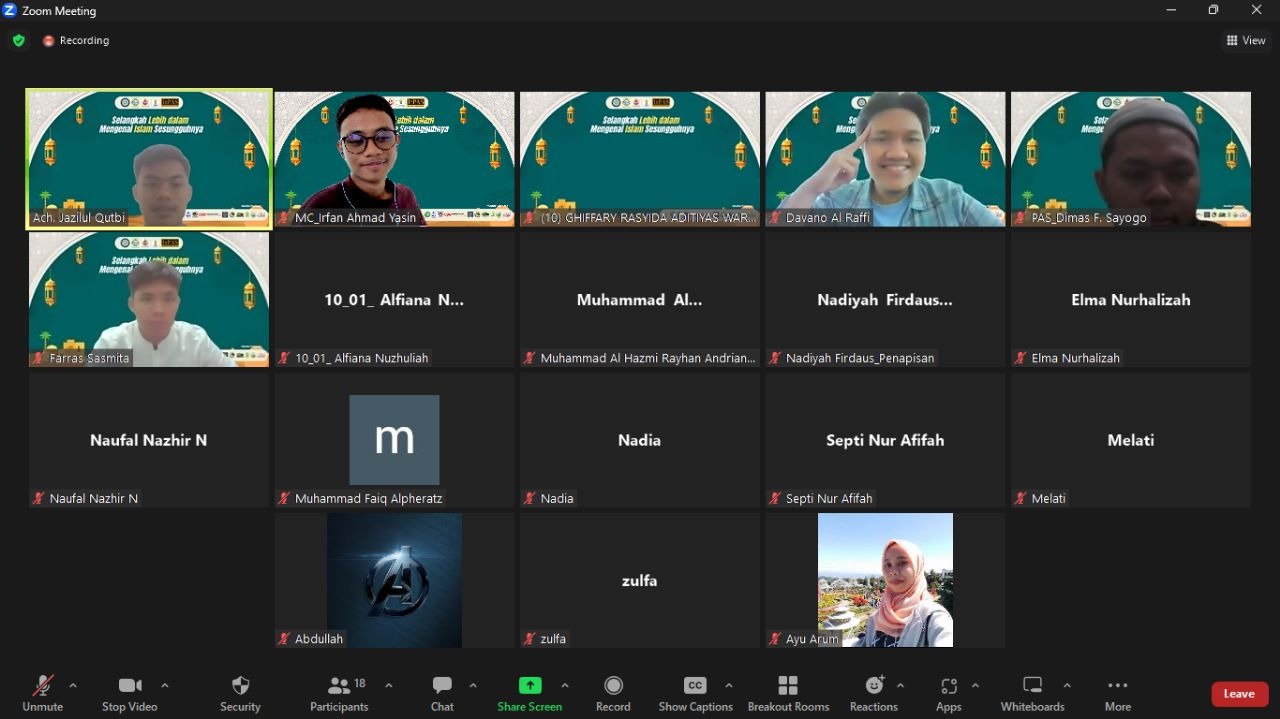Open the Participants panel
This screenshot has height=719, width=1280.
340,693
